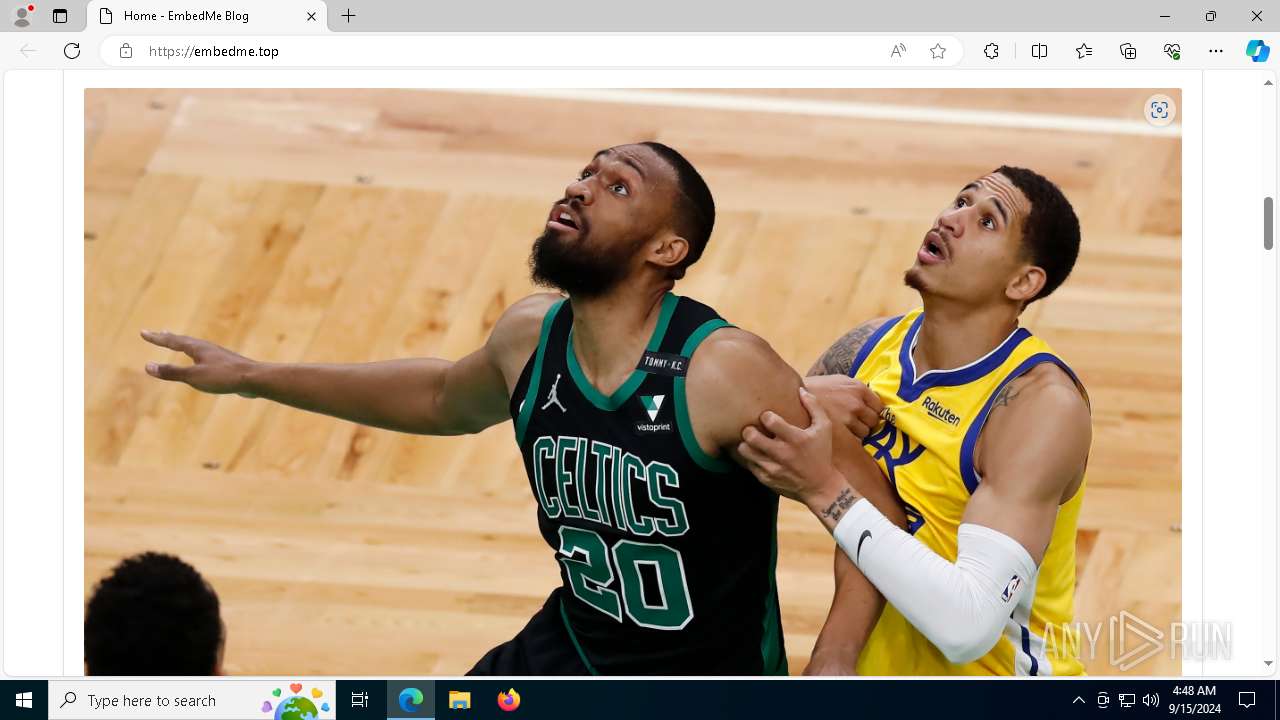Open the browser profile icon
Image resolution: width=1280 pixels, height=720 pixels.
(22, 16)
